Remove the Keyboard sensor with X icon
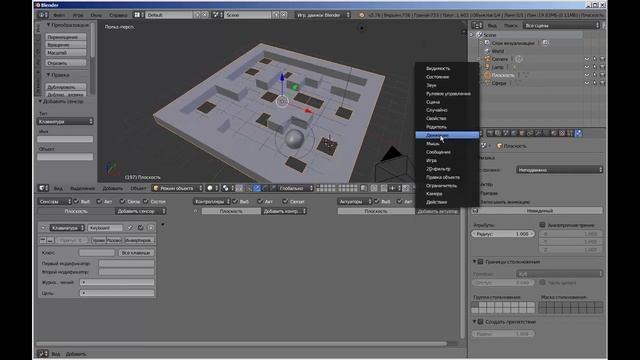This screenshot has width=640, height=360. [x=151, y=228]
